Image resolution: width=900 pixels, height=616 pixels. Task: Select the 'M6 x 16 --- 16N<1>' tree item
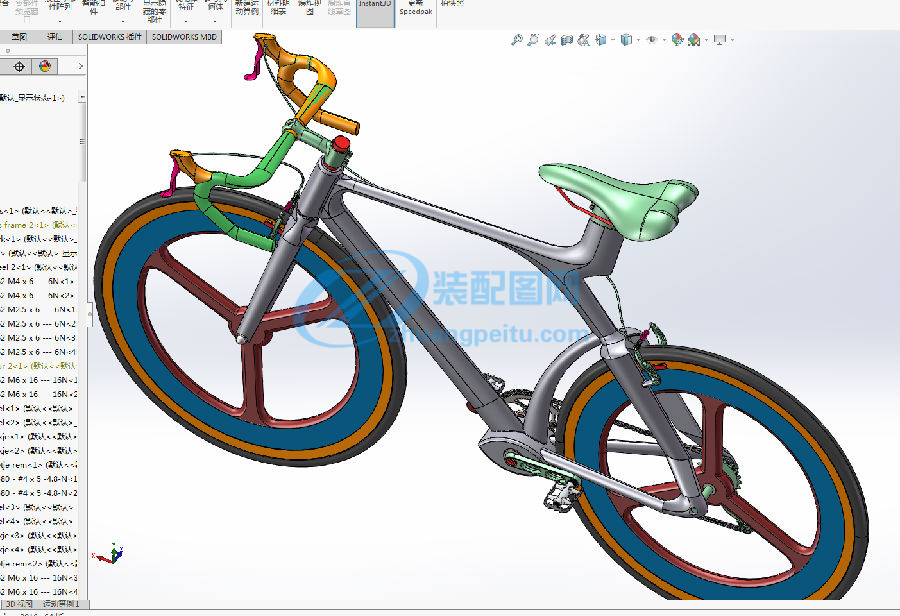pyautogui.click(x=38, y=380)
